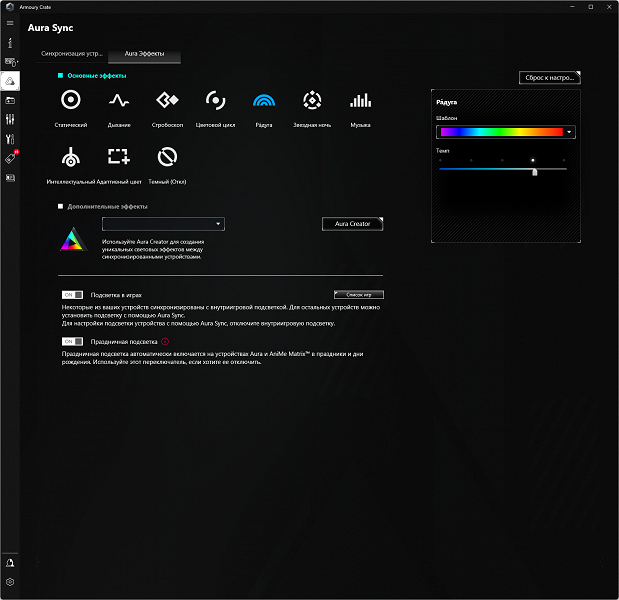Open the Devices sidebar icon
The height and width of the screenshot is (600, 619).
[x=11, y=62]
